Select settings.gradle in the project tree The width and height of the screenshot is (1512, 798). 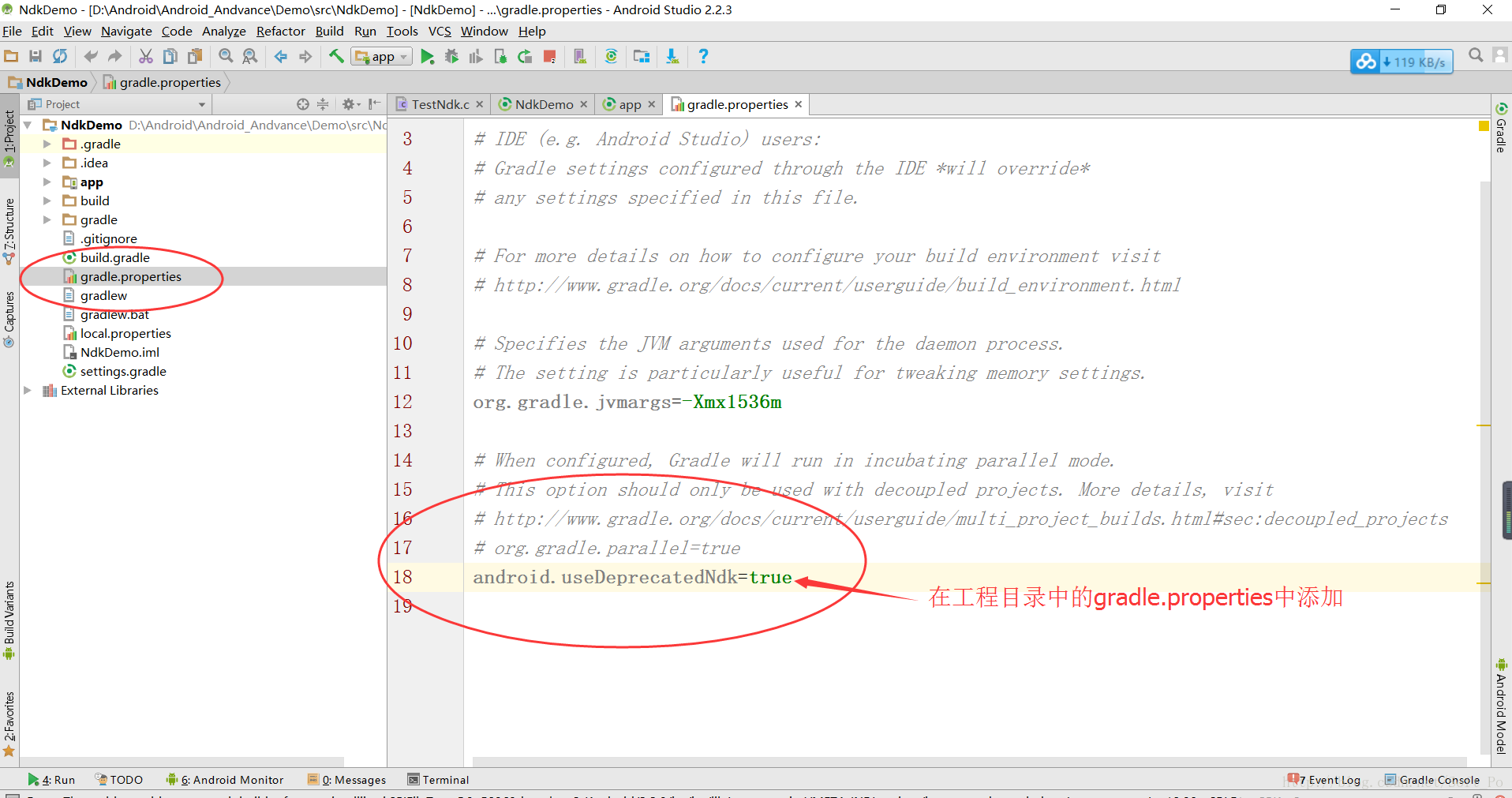[123, 371]
